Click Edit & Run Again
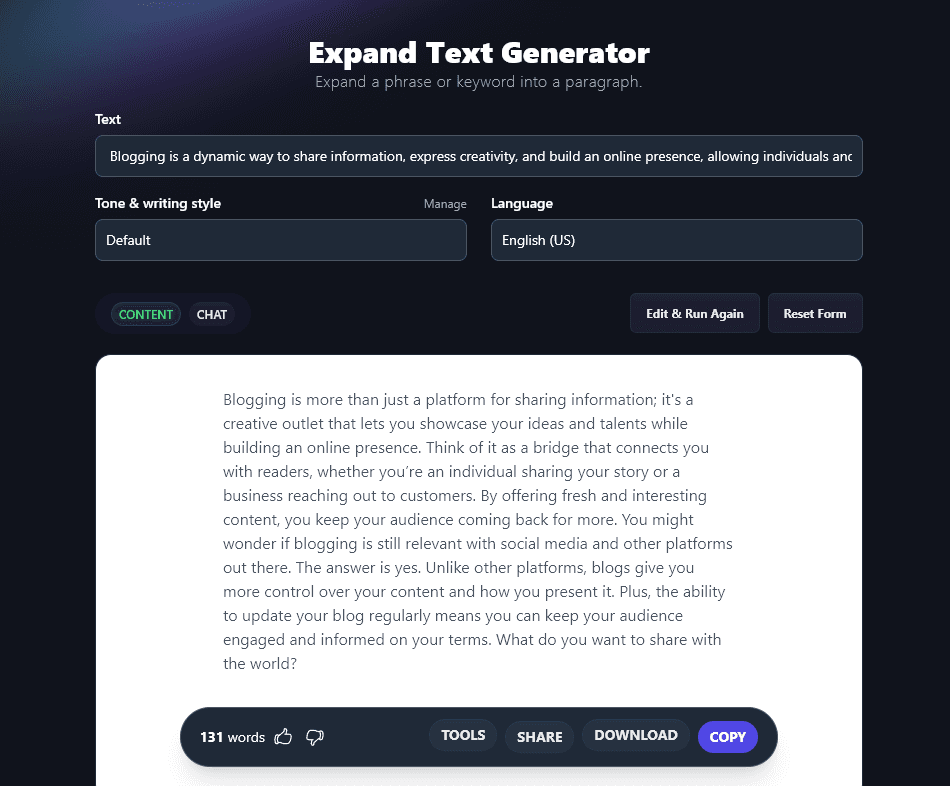The width and height of the screenshot is (950, 786). 694,312
